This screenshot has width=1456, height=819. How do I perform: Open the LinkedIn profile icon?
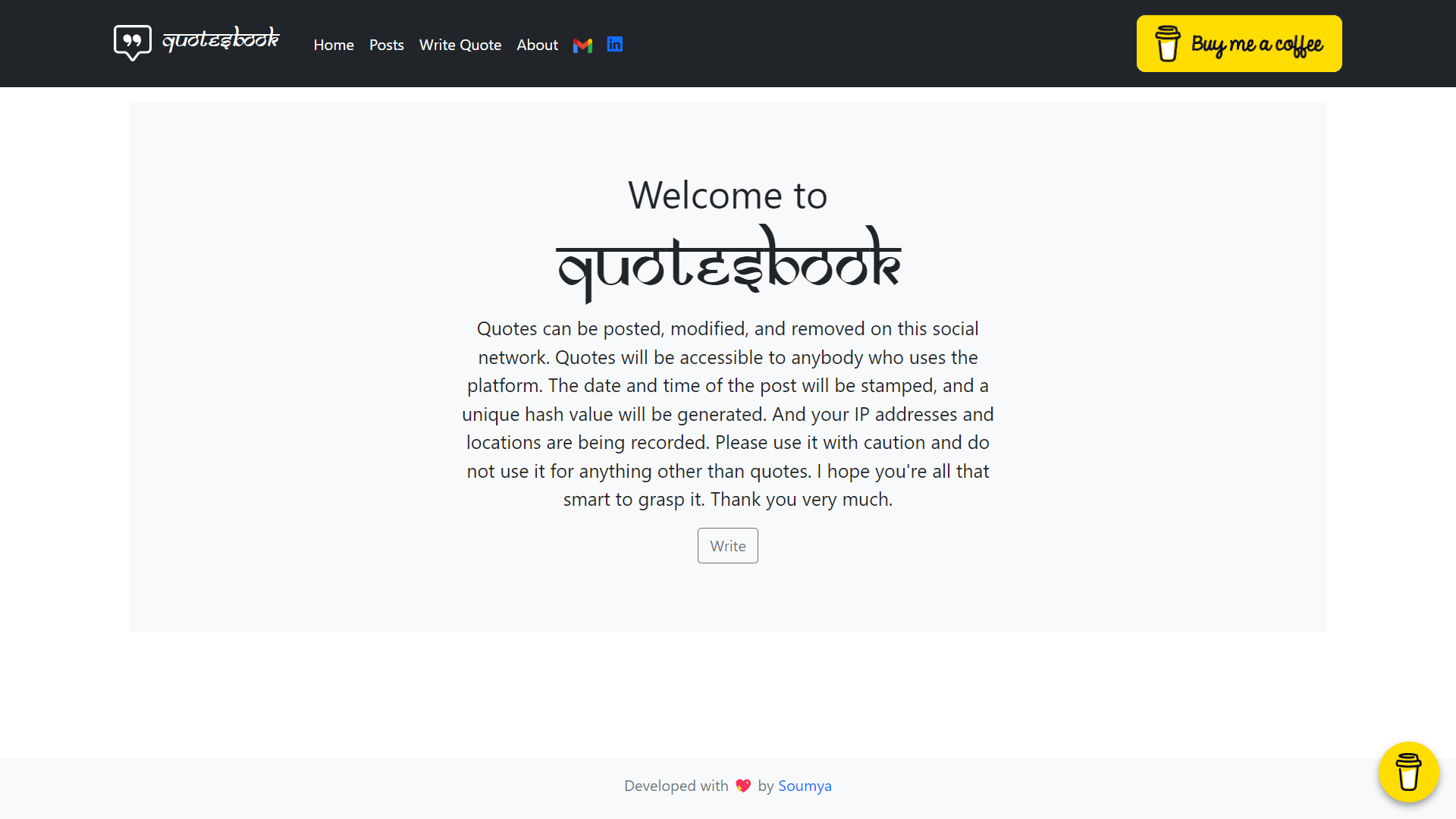pyautogui.click(x=615, y=45)
